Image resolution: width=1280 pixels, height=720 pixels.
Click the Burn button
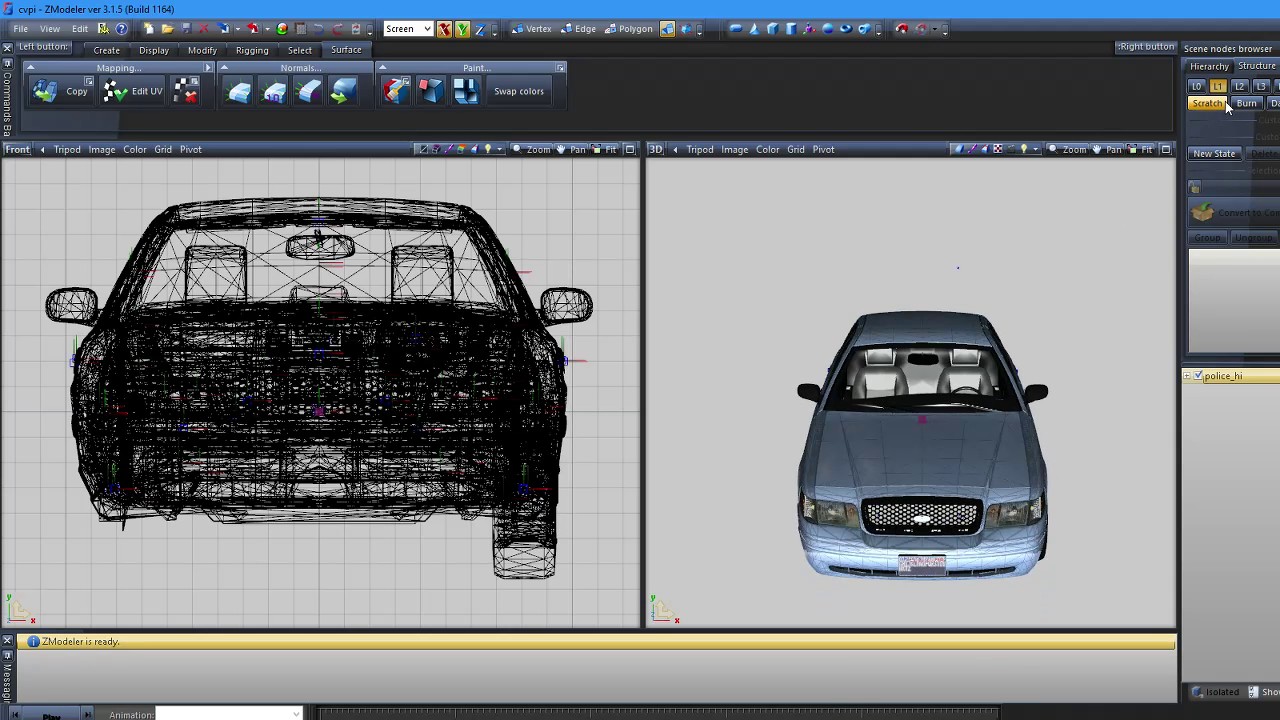coord(1247,104)
